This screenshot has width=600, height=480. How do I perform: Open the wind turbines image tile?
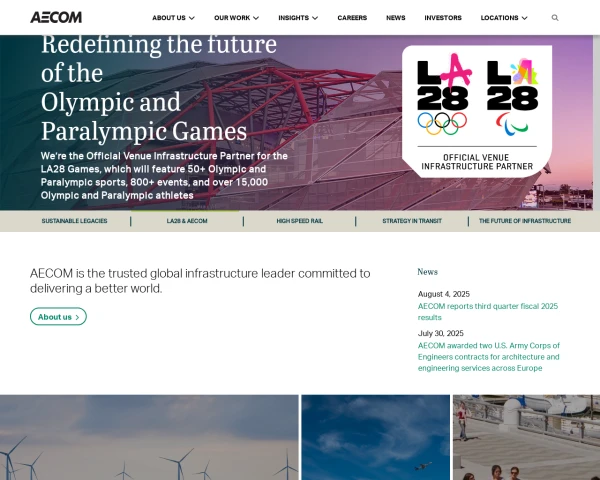click(149, 438)
